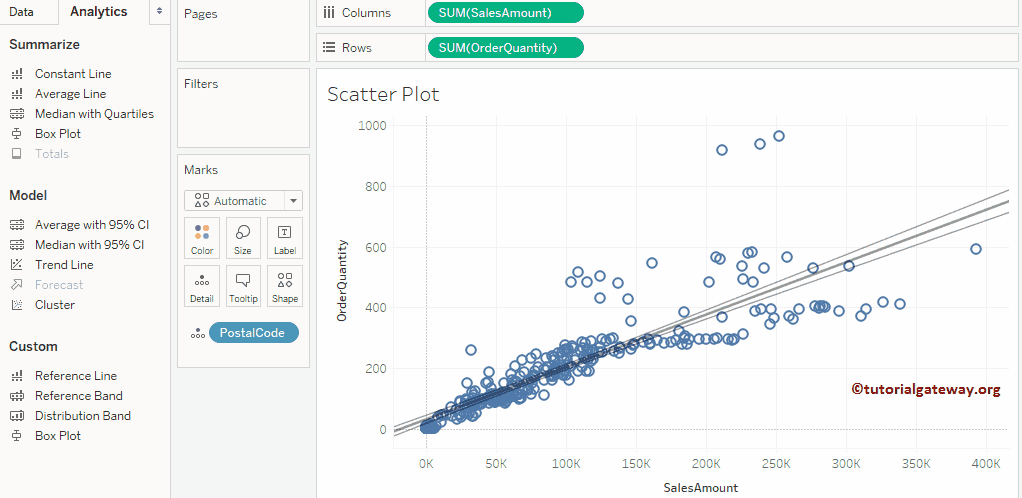Screen dimensions: 1022x498
Task: Select the Analytics tab
Action: coord(99,12)
